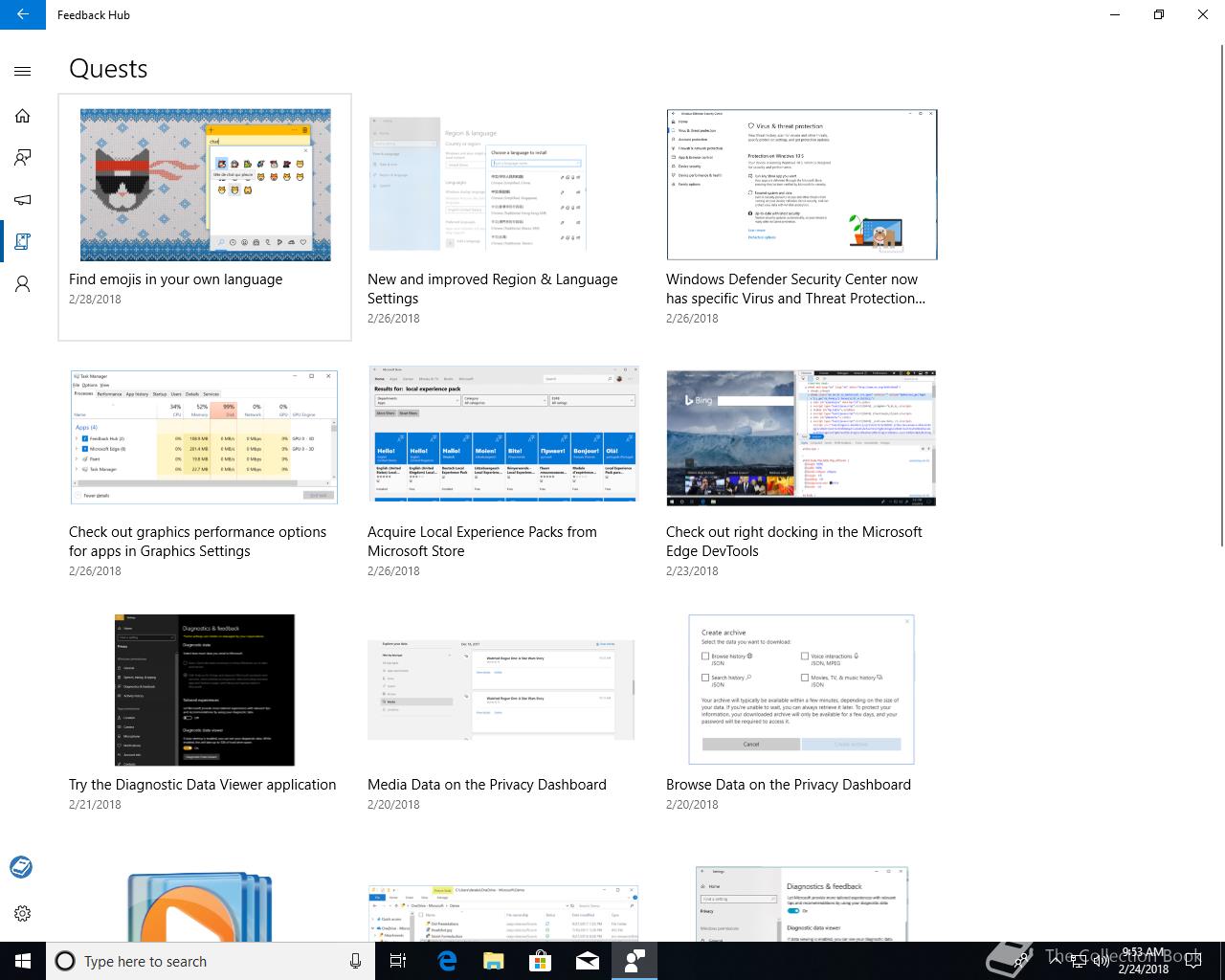Open Announcements megaphone icon

pyautogui.click(x=23, y=200)
